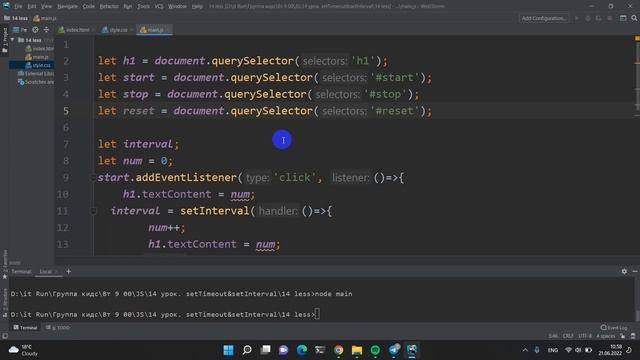Image resolution: width=640 pixels, height=360 pixels.
Task: Open Spotify from taskbar
Action: [375, 350]
